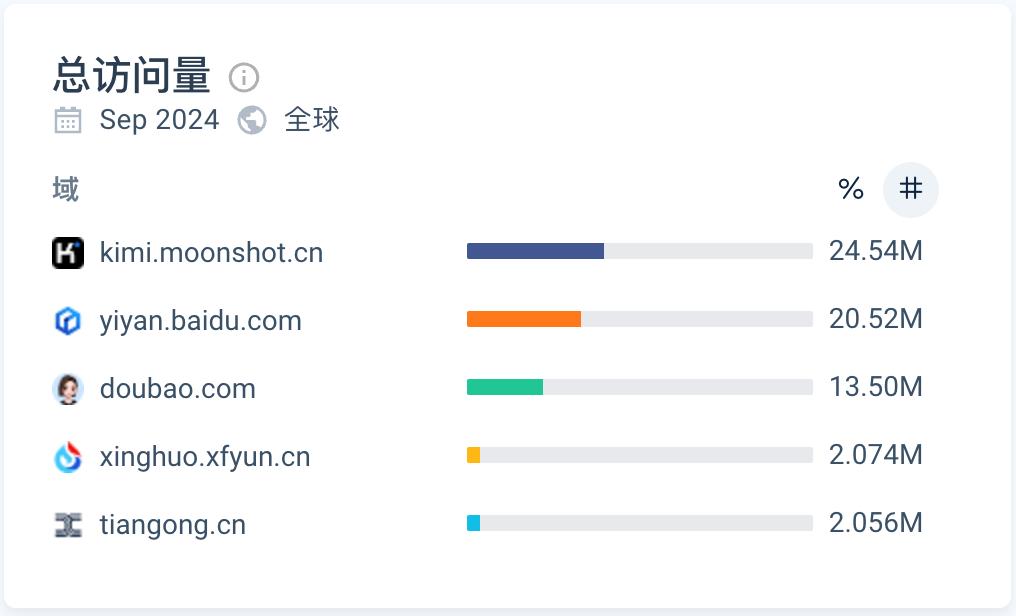Open kimi.moonshot.cn domain link
This screenshot has width=1016, height=616.
[211, 253]
